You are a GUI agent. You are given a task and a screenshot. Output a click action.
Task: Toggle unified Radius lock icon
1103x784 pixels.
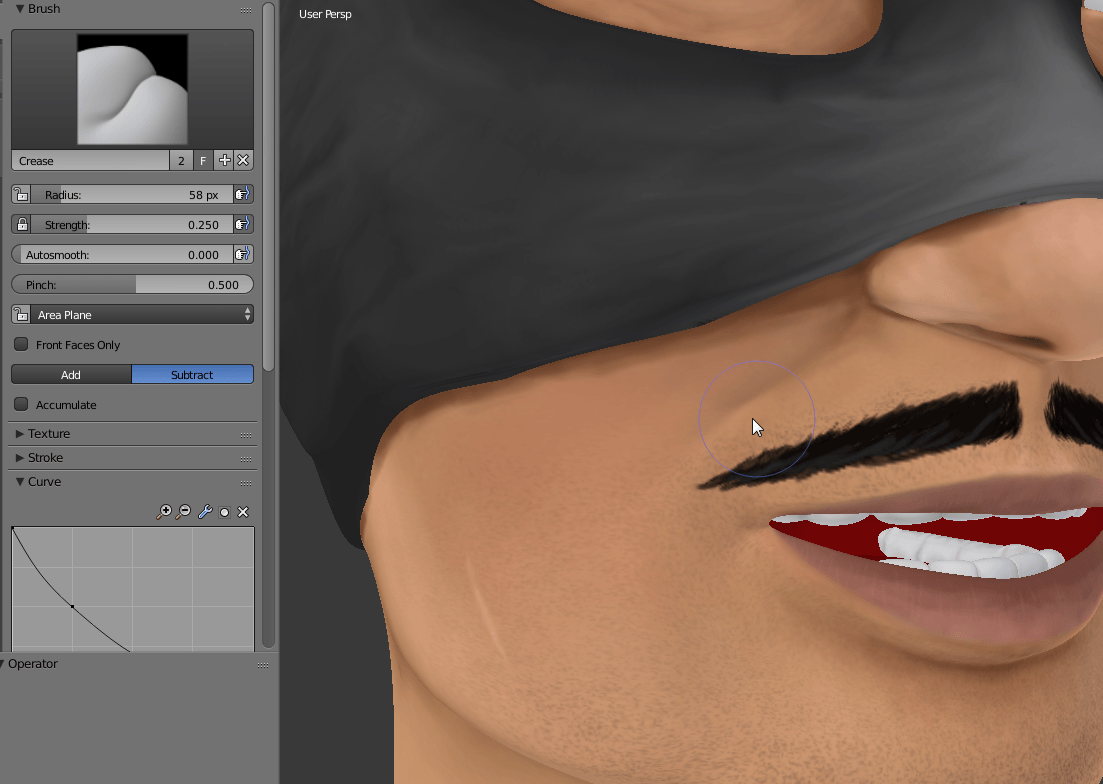coord(22,195)
